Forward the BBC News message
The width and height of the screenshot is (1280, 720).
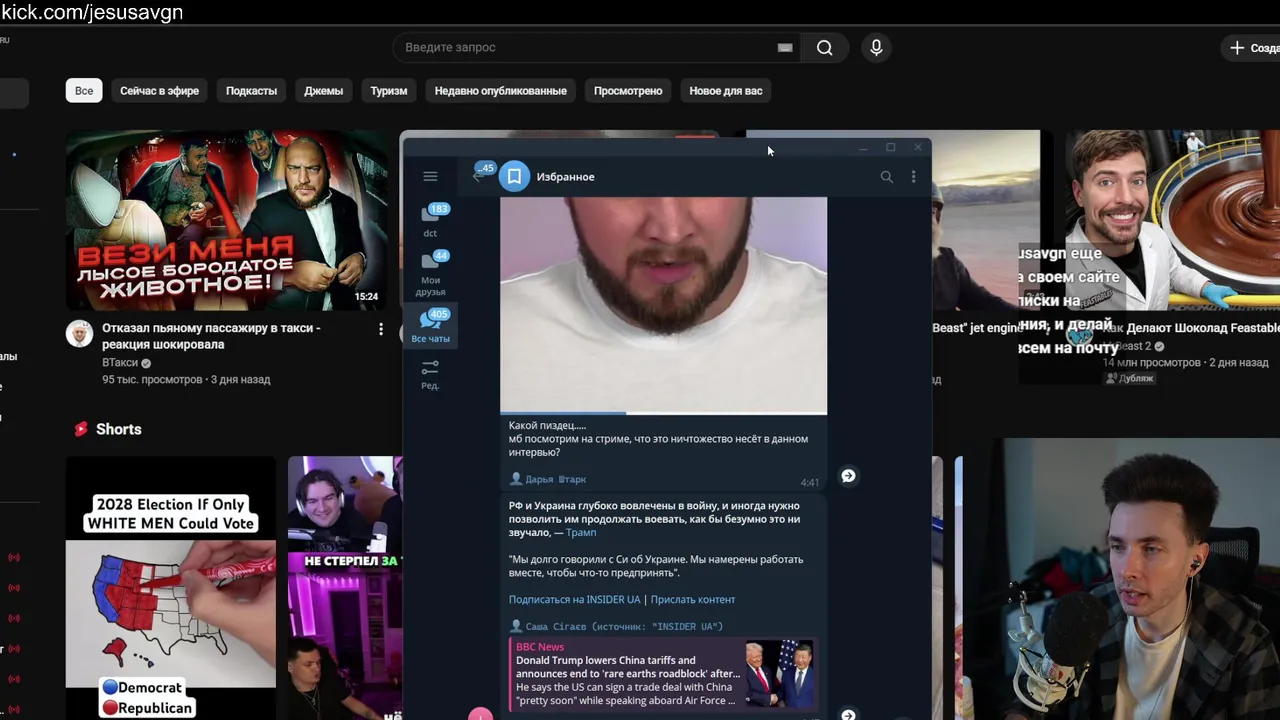point(848,715)
